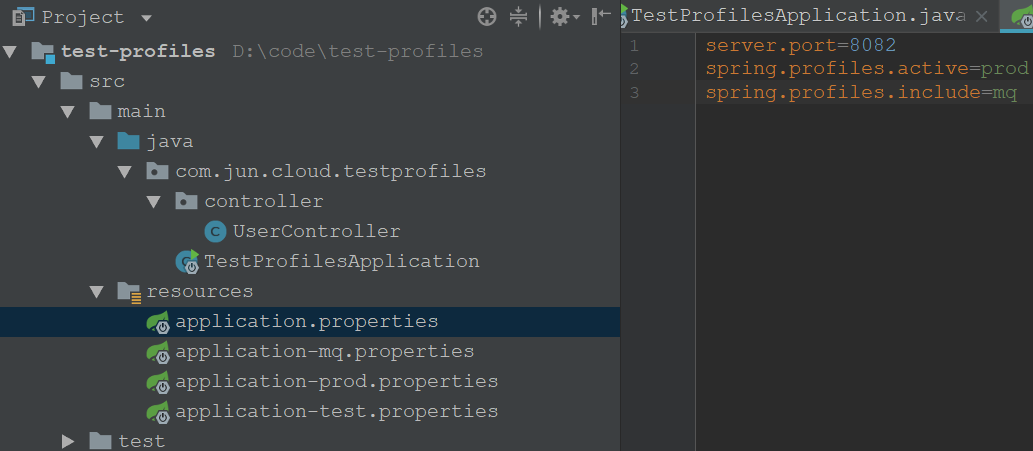Open the Project view dropdown arrow
Image resolution: width=1033 pixels, height=451 pixels.
pos(146,18)
